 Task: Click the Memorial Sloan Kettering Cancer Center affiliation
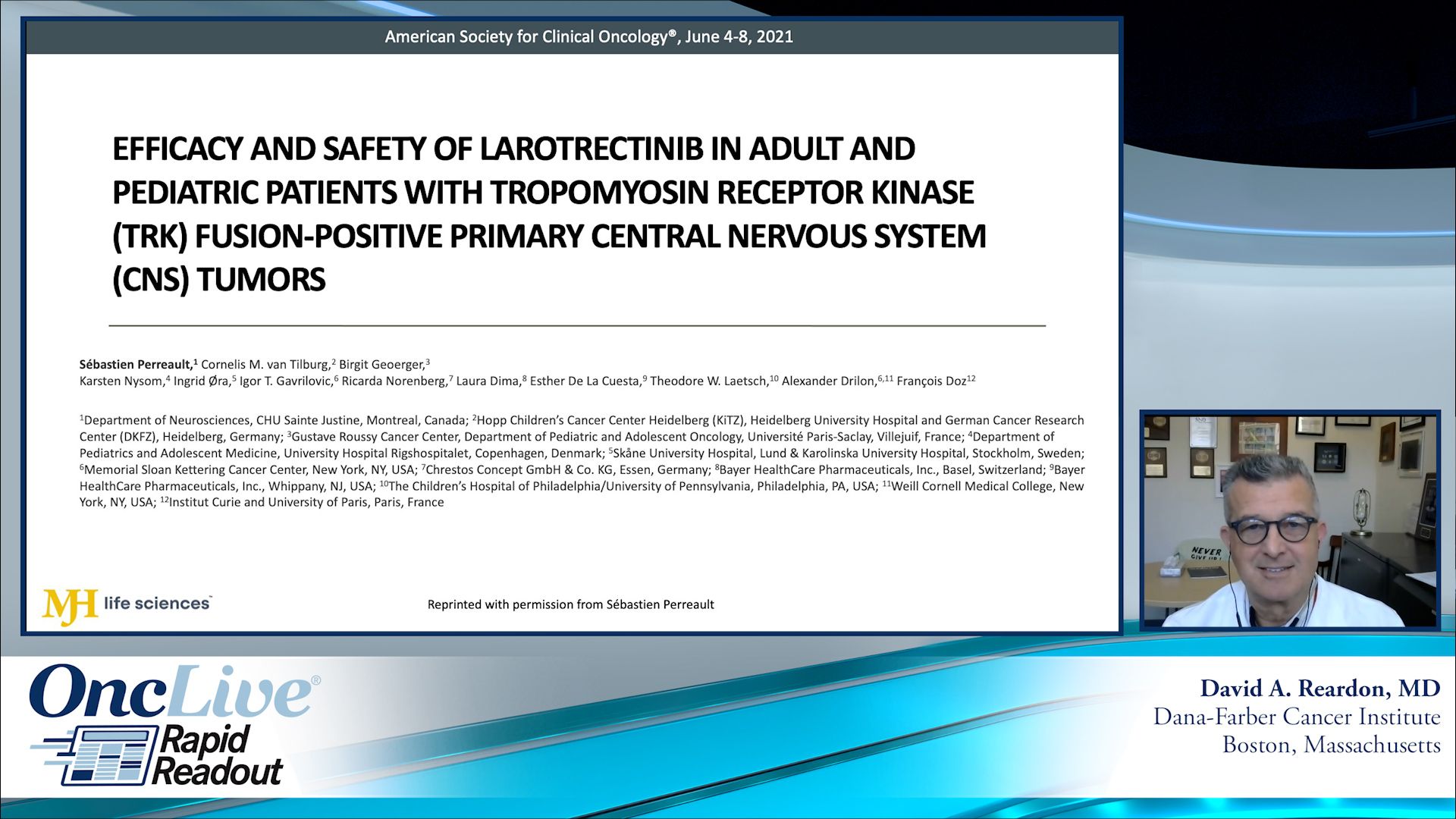[x=249, y=470]
